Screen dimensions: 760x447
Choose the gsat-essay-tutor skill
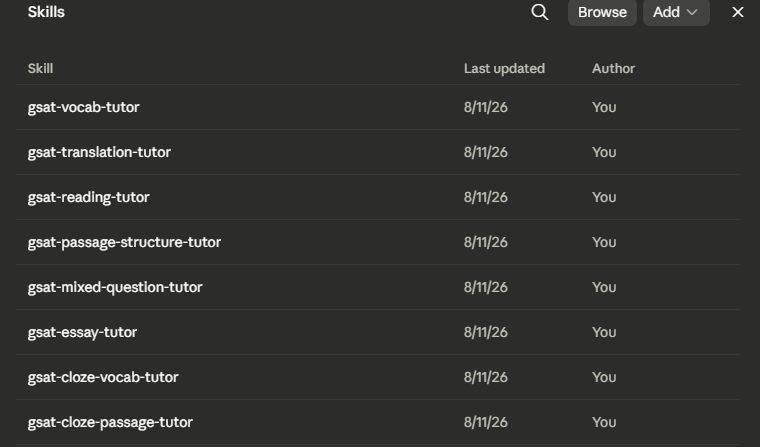point(378,333)
